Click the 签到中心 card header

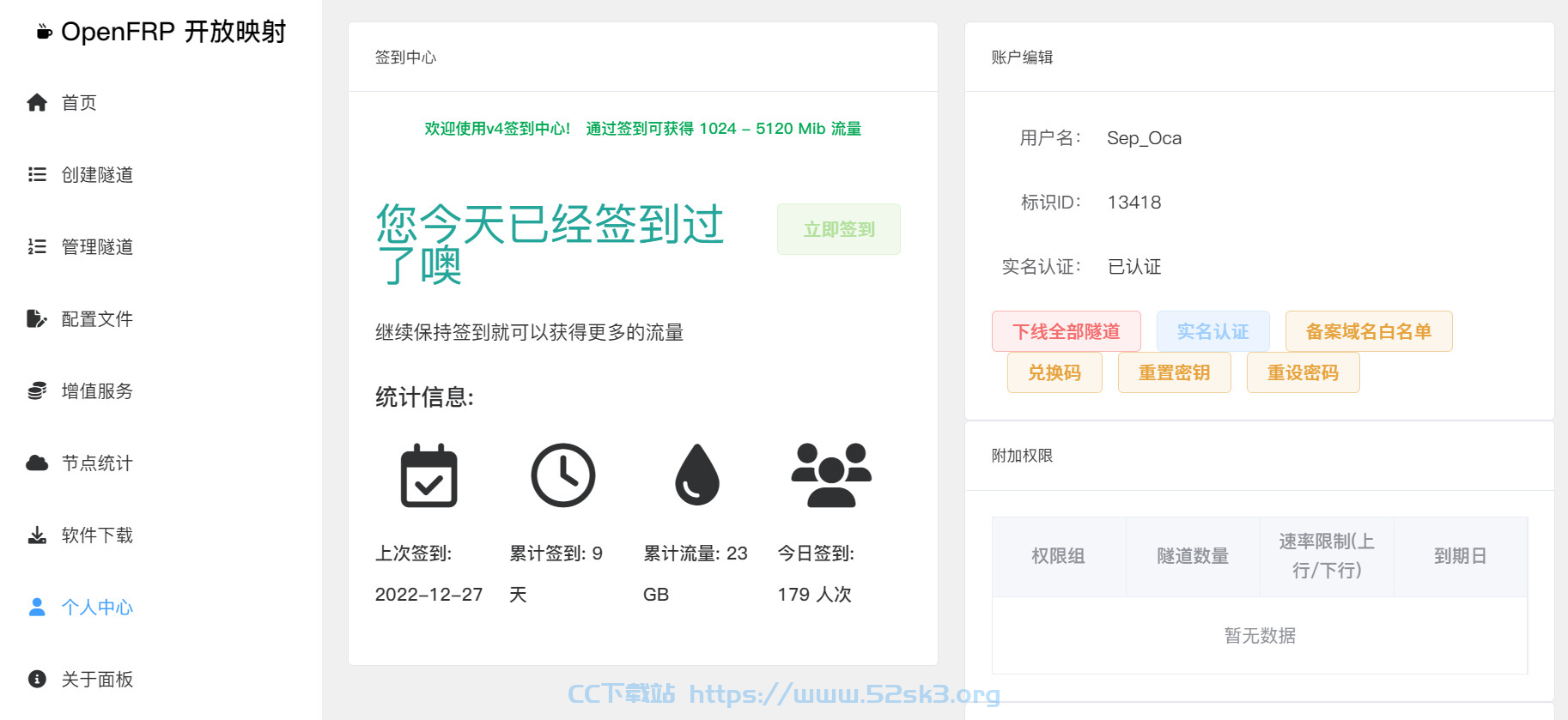[x=405, y=57]
